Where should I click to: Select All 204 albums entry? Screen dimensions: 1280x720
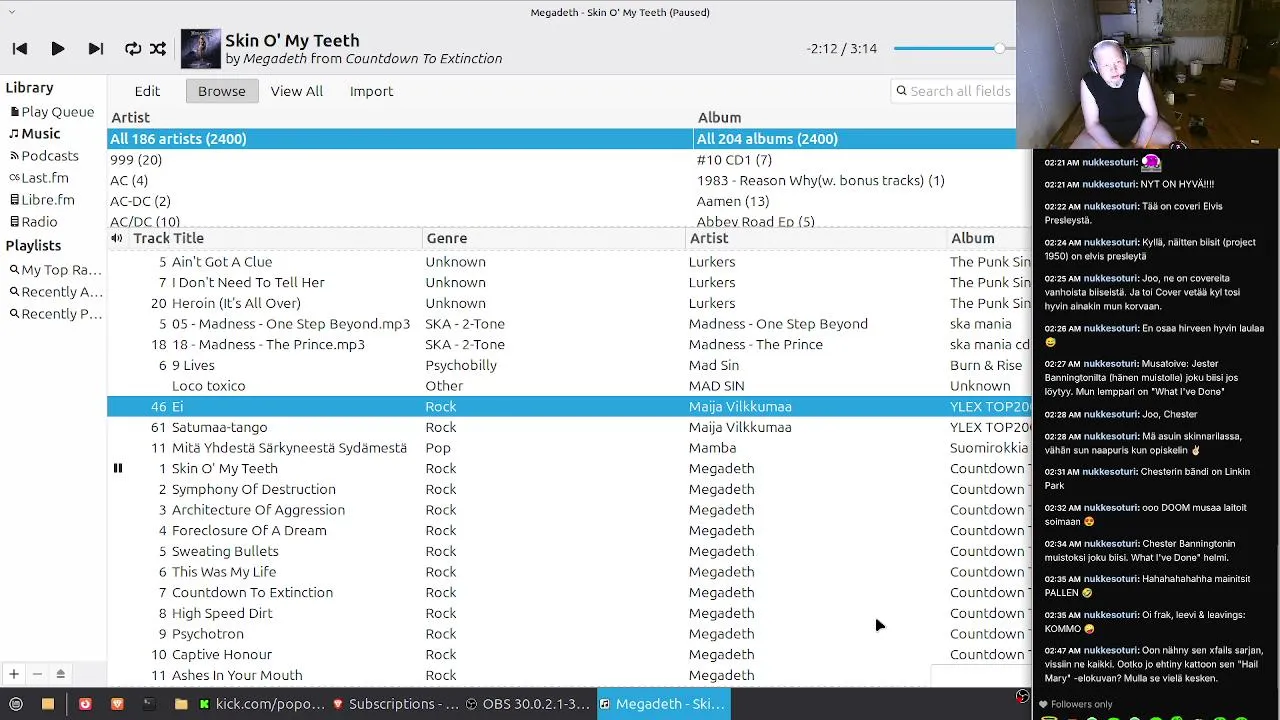click(855, 139)
